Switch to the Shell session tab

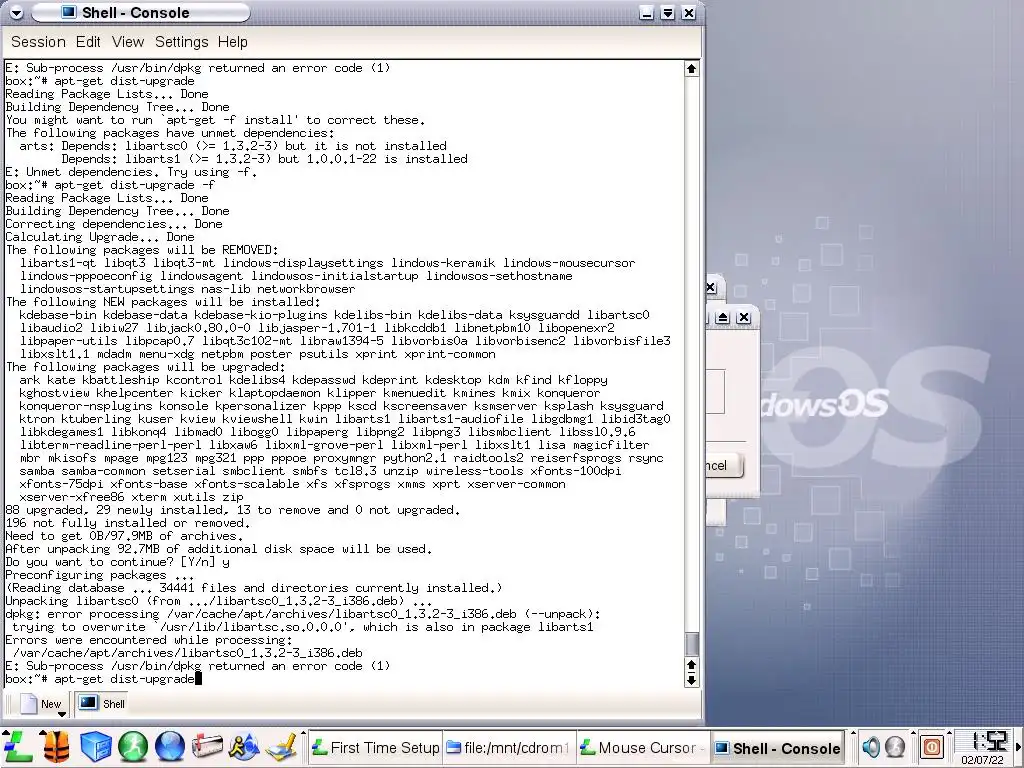[102, 704]
